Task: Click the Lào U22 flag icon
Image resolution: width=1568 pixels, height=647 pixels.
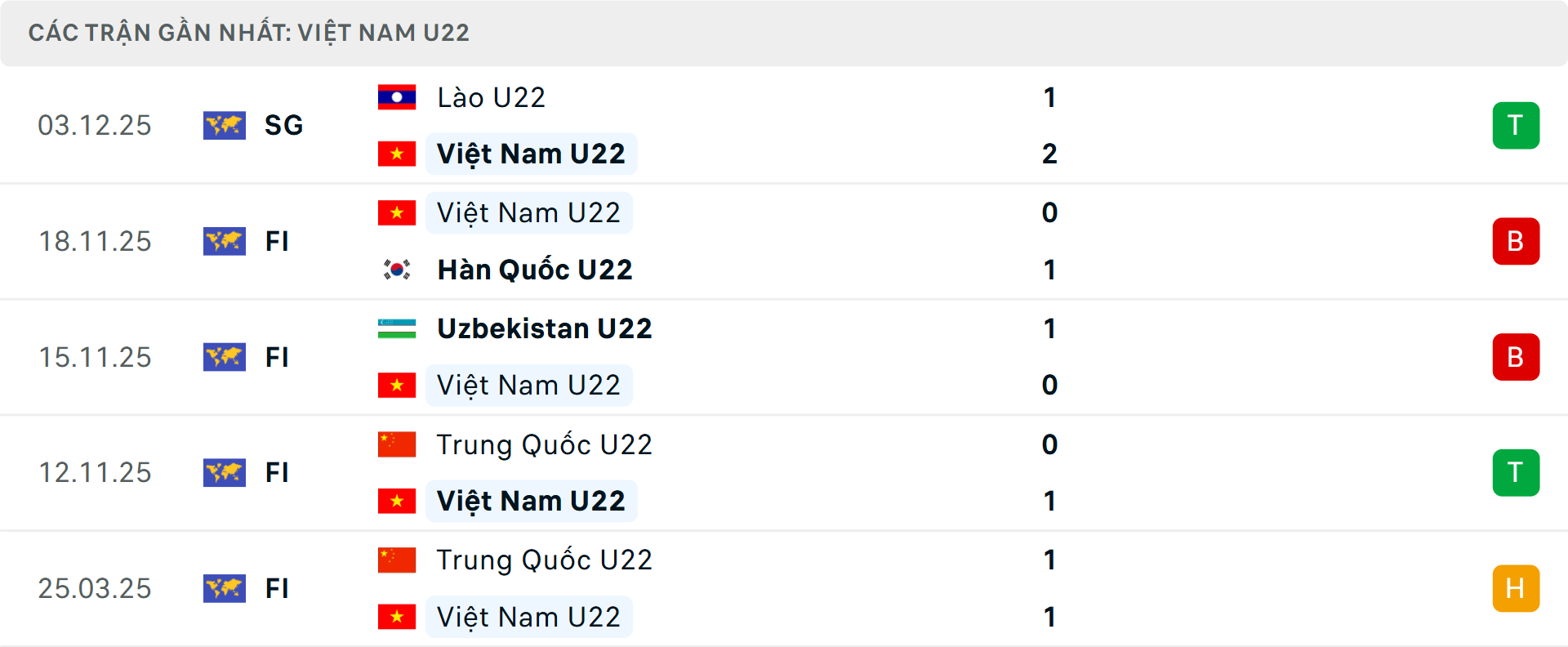Action: click(x=396, y=97)
